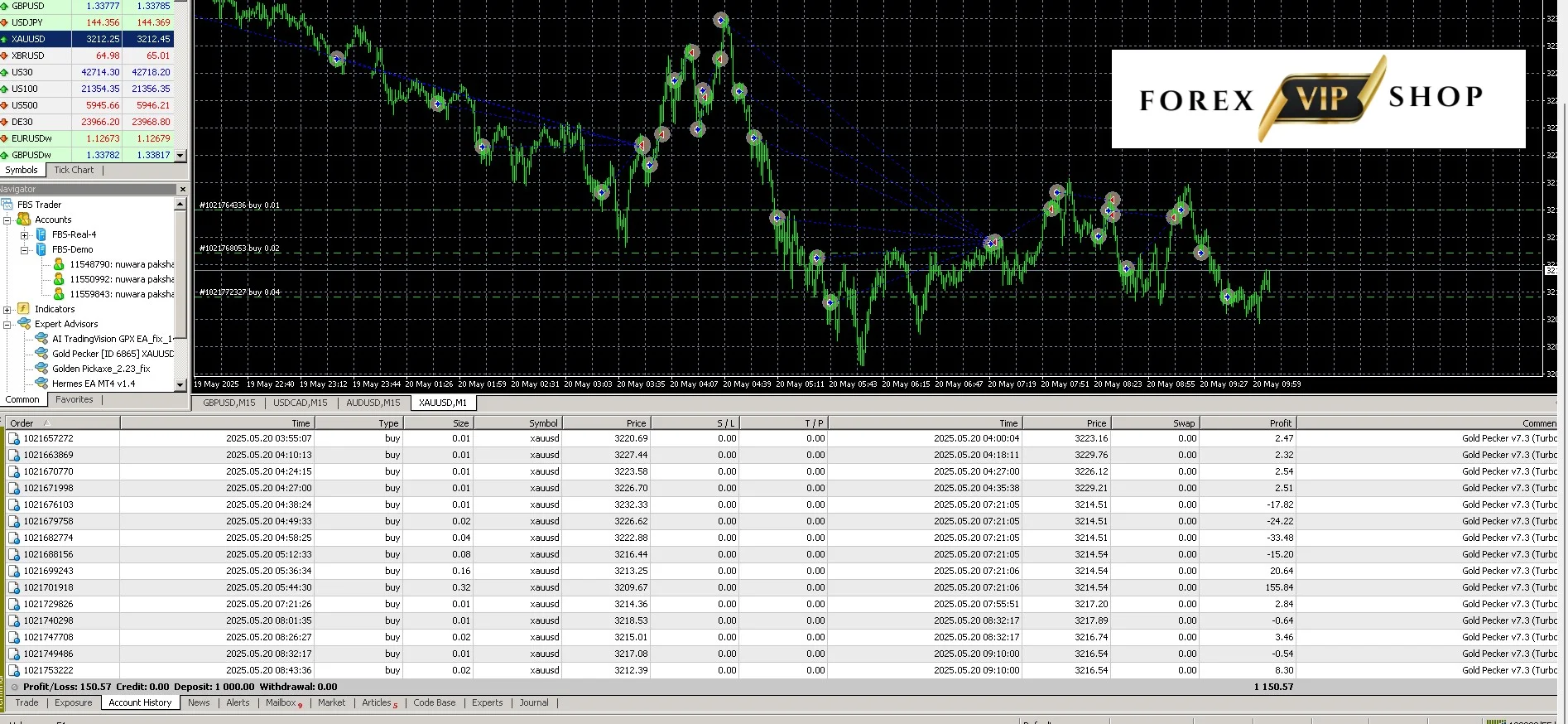The height and width of the screenshot is (724, 1568).
Task: Switch to the AUDUSD,M15 chart tab
Action: [x=373, y=403]
